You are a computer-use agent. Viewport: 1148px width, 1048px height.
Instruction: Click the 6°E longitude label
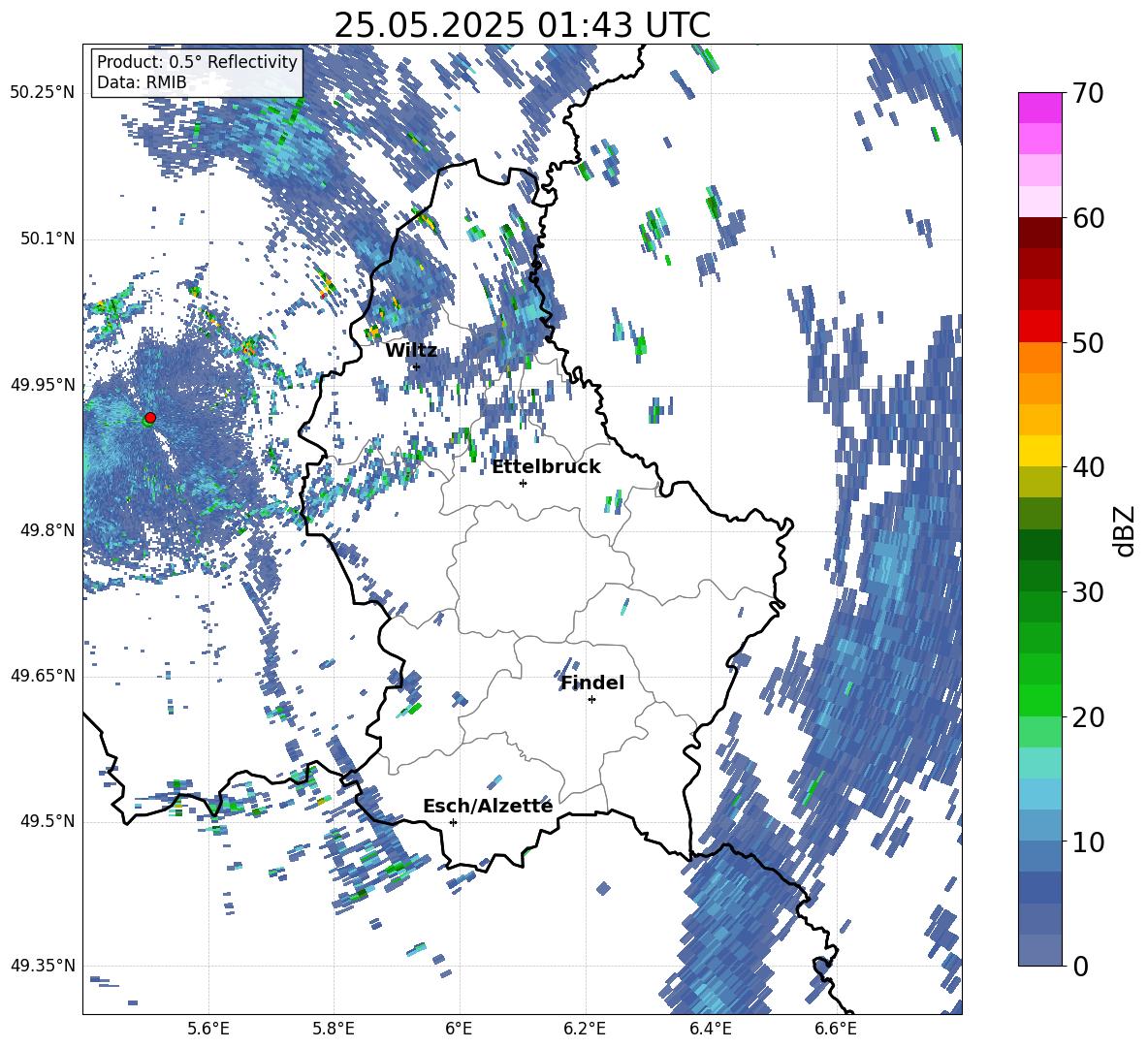coord(459,1029)
